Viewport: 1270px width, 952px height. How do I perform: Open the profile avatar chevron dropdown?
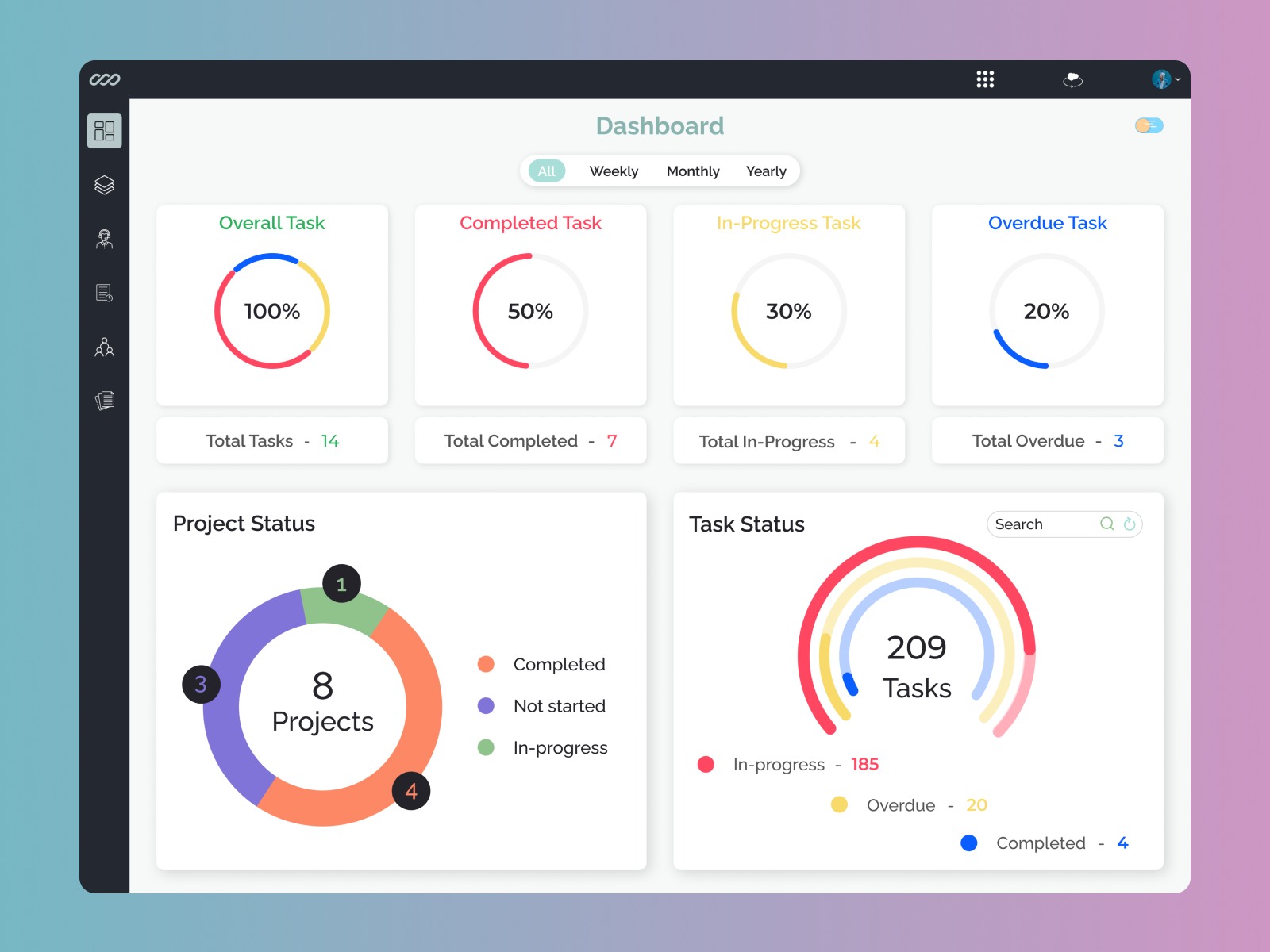(x=1178, y=79)
